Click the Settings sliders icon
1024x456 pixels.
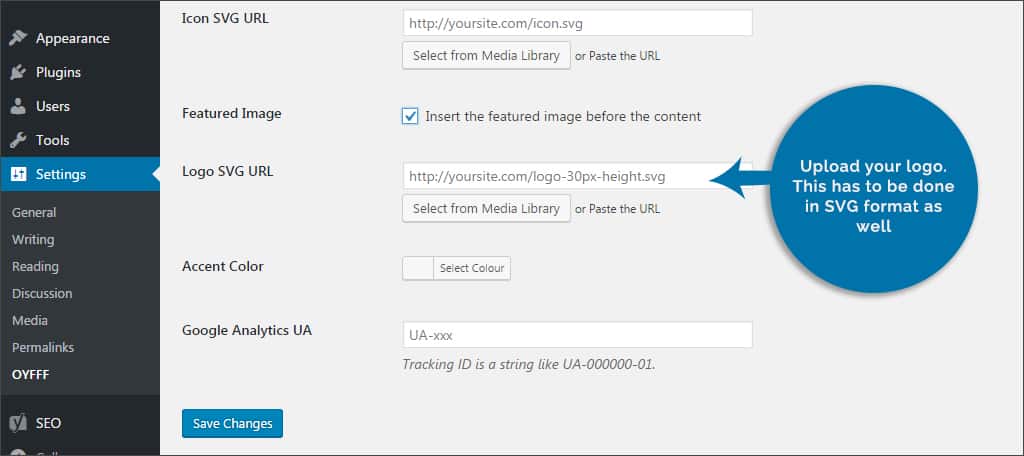(x=18, y=175)
